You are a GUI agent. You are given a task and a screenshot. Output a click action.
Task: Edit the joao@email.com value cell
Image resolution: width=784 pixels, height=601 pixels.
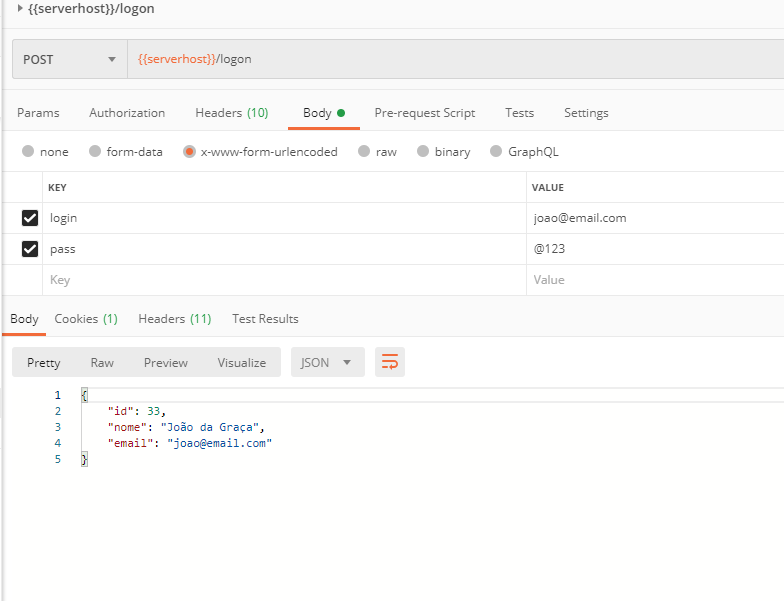click(656, 218)
